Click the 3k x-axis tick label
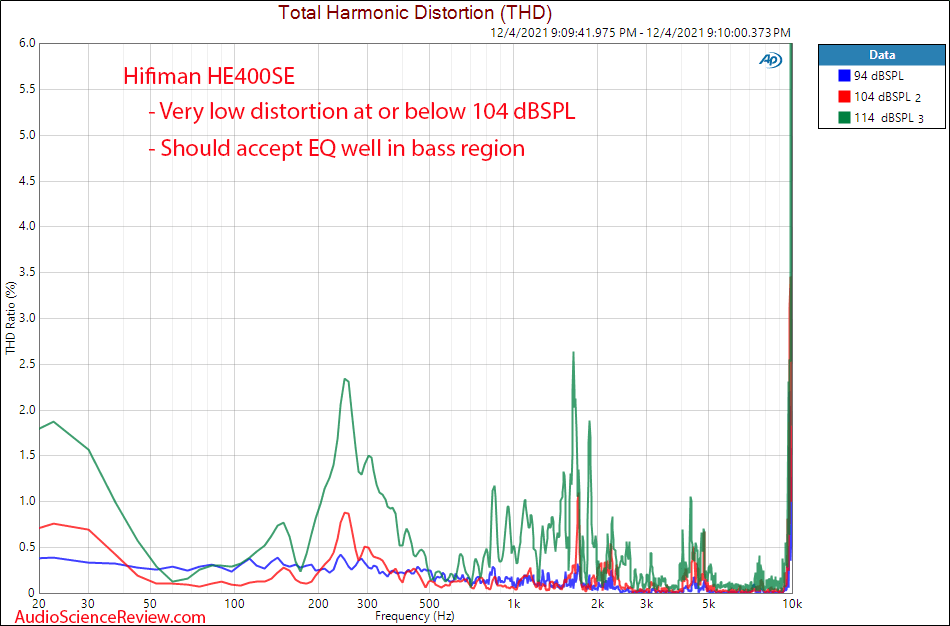Viewport: 950px width, 626px height. point(646,604)
